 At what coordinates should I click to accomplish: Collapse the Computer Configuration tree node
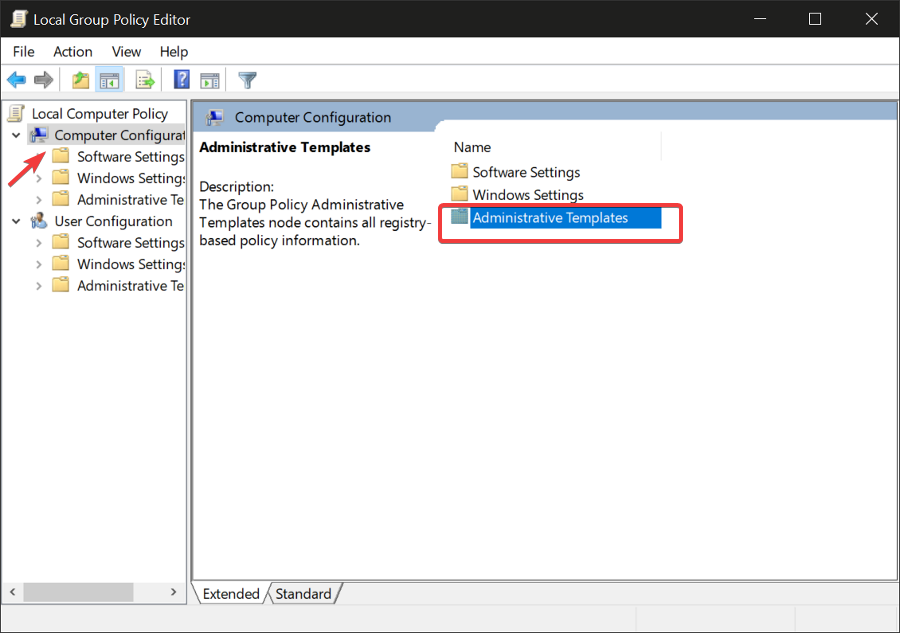16,135
